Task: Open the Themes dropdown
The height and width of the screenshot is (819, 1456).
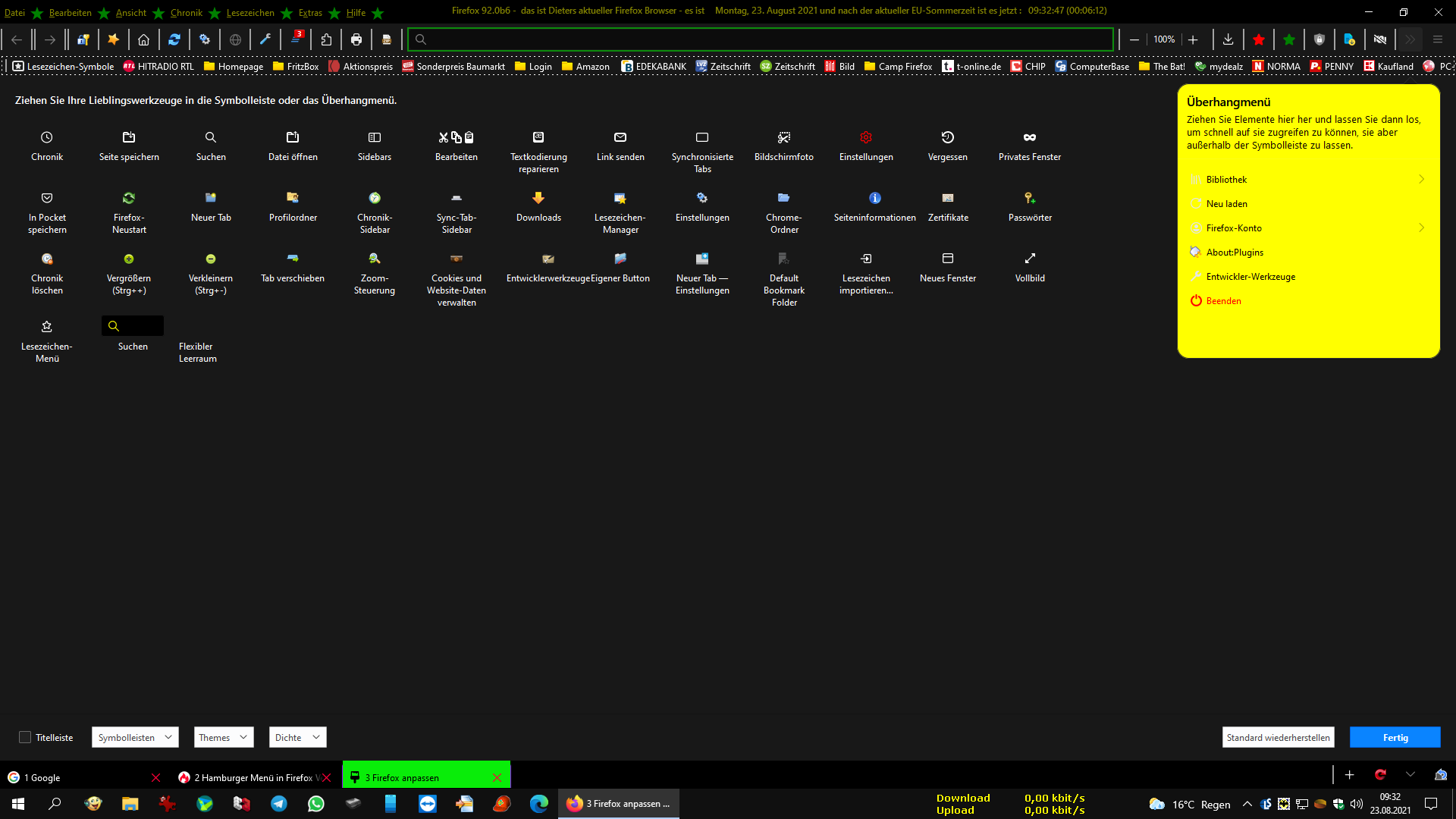Action: coord(223,737)
